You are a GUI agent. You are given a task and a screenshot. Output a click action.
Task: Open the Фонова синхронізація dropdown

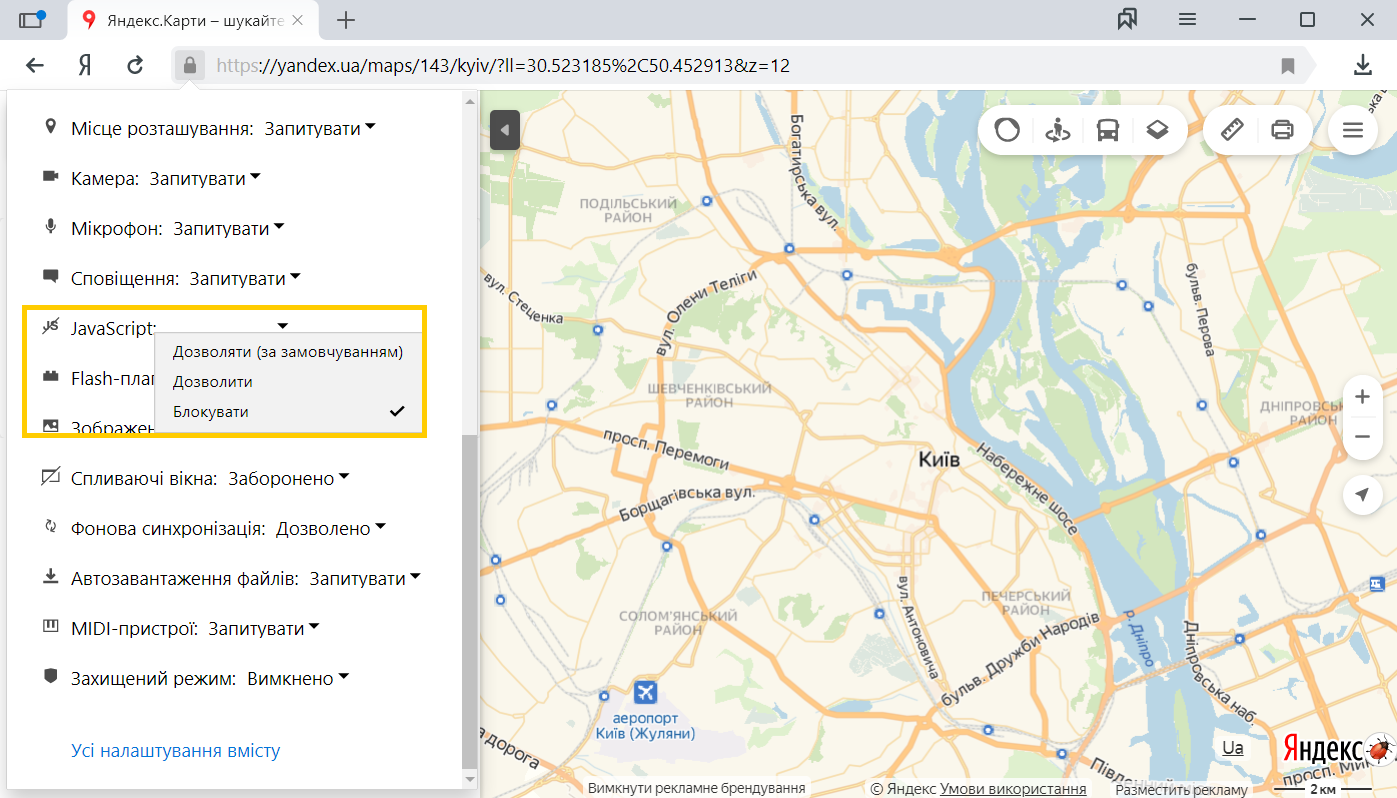pyautogui.click(x=331, y=529)
